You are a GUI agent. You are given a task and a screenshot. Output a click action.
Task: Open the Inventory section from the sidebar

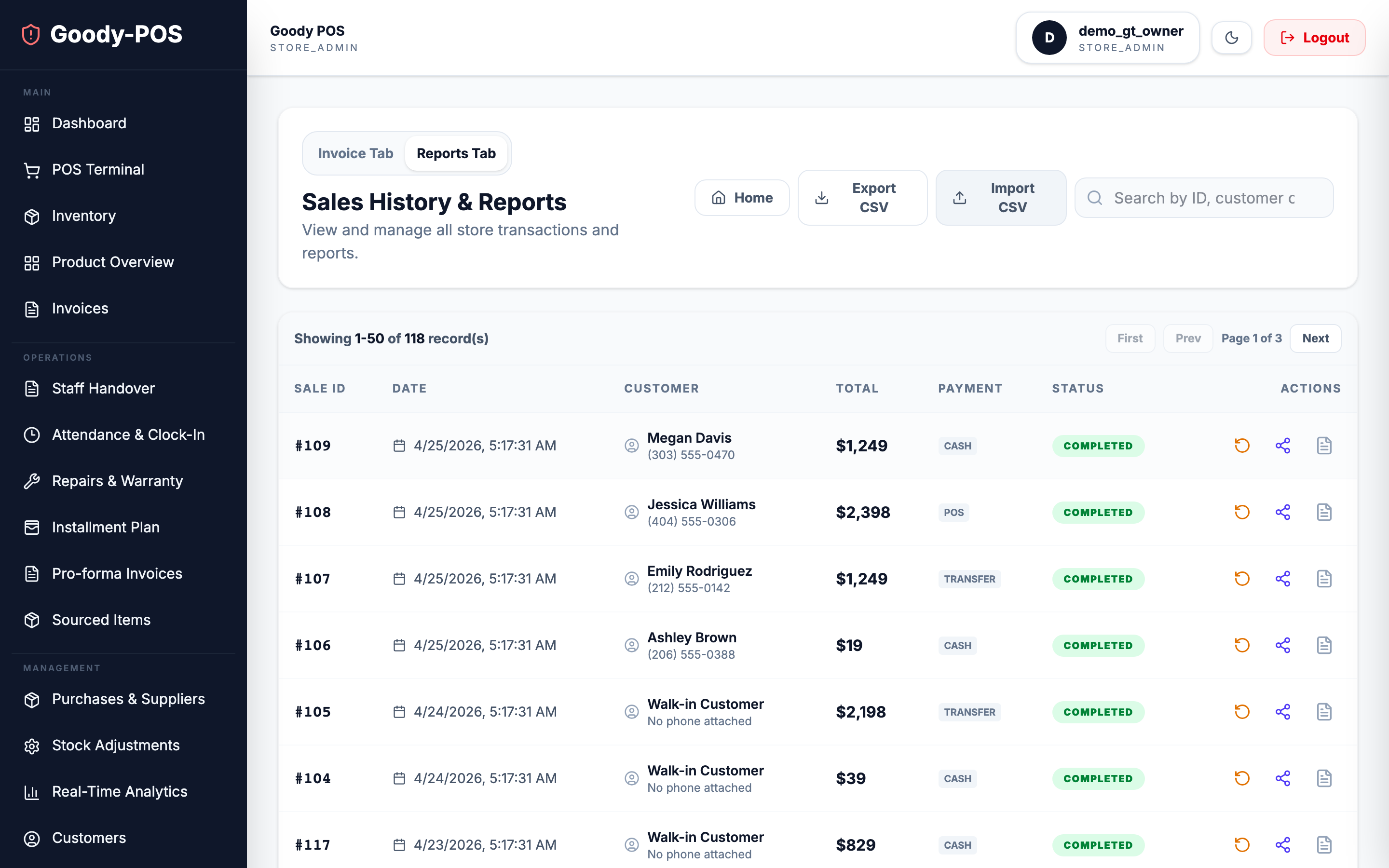[x=83, y=216]
